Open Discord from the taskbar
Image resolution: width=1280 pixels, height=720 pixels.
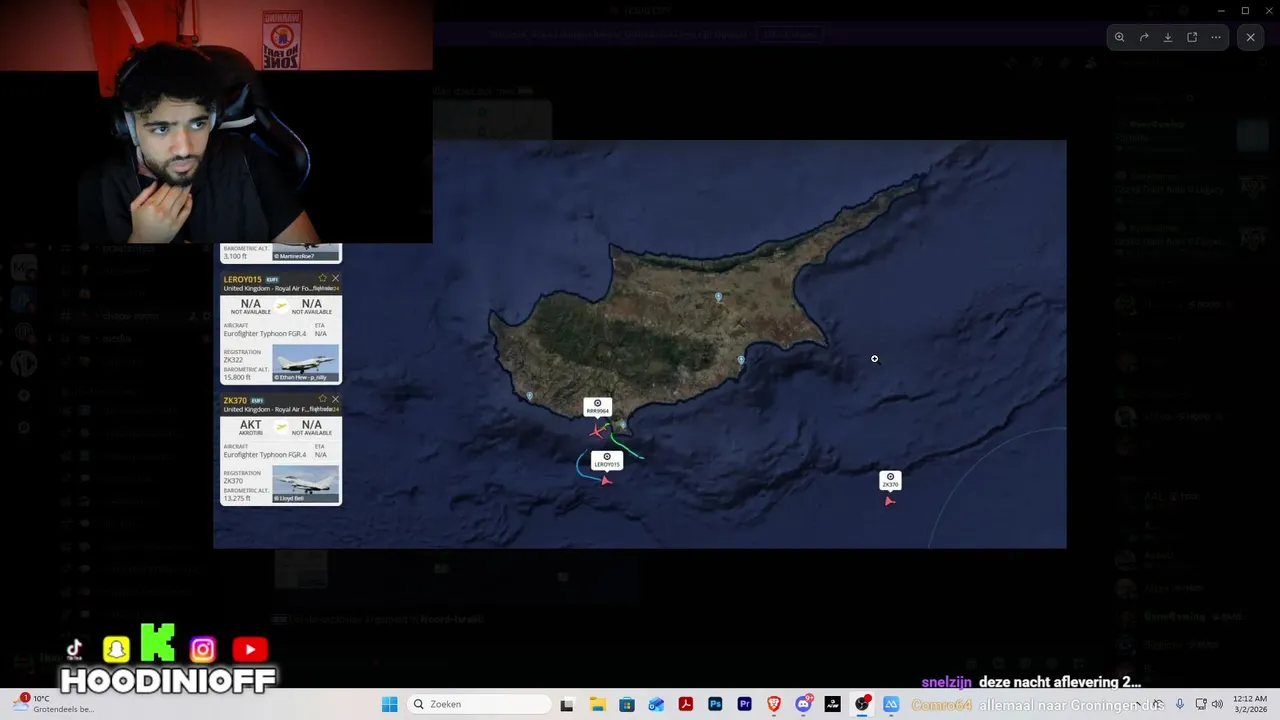[x=803, y=704]
